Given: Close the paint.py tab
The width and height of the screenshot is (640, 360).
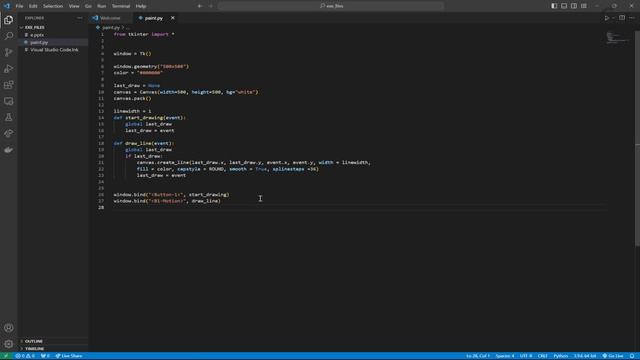Looking at the screenshot, I should (x=173, y=18).
